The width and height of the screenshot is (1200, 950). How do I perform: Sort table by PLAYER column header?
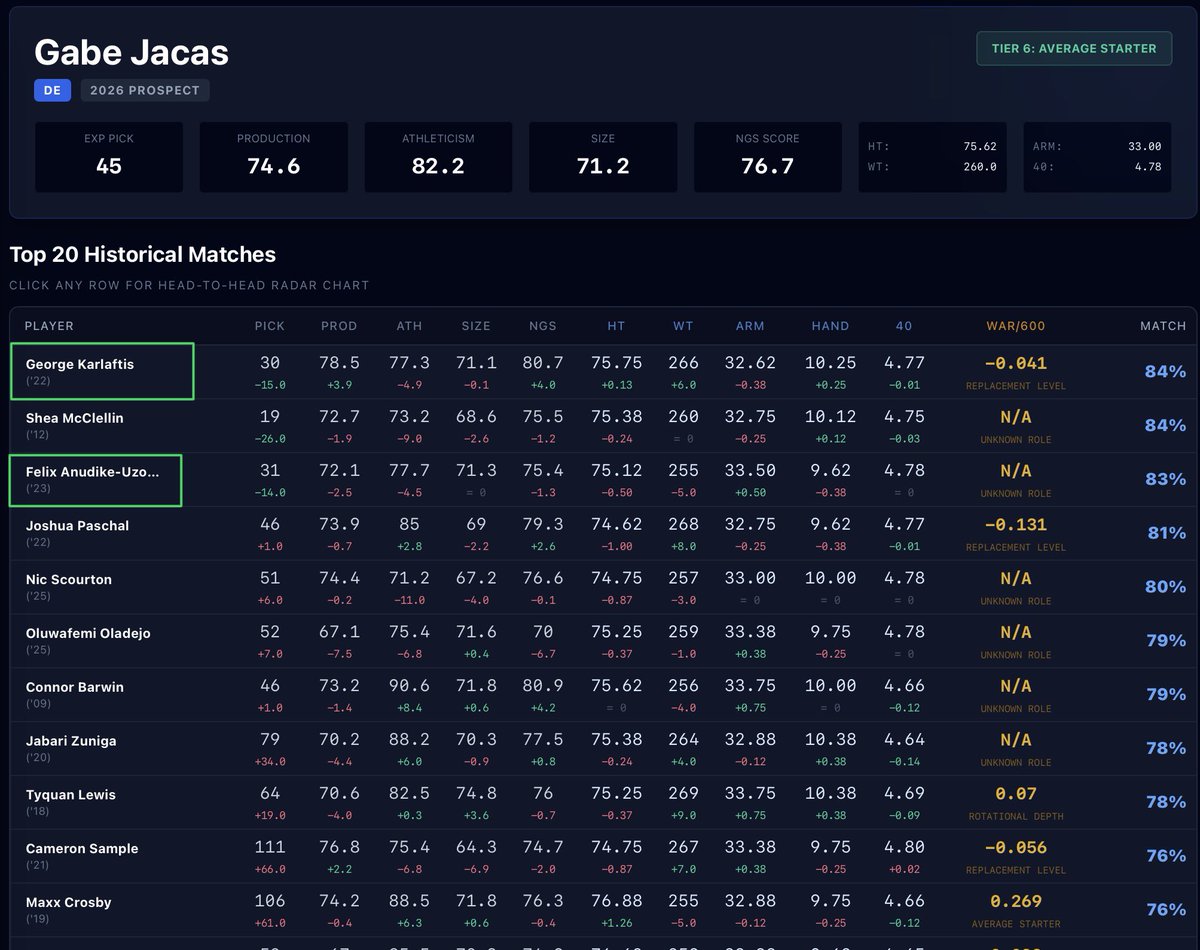[x=49, y=326]
